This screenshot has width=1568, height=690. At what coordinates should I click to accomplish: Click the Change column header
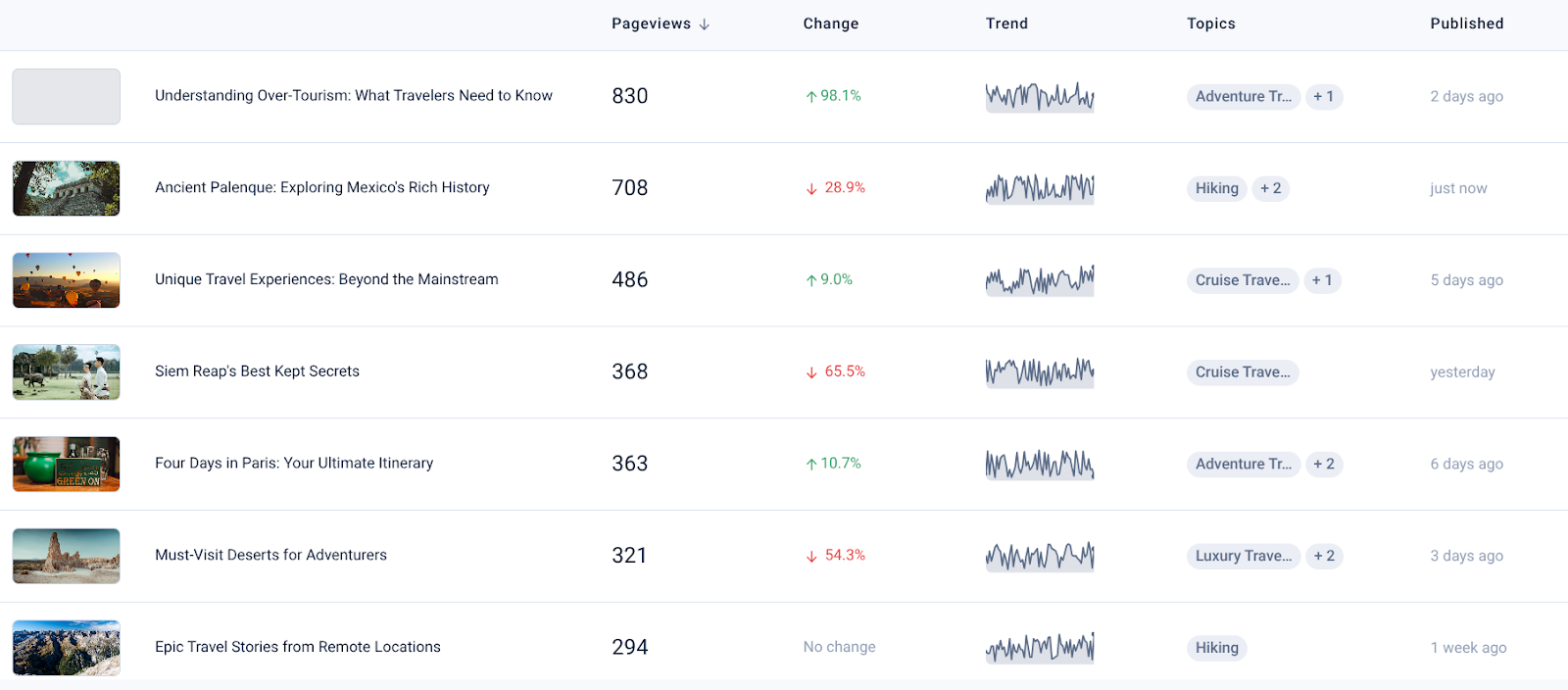pyautogui.click(x=830, y=24)
